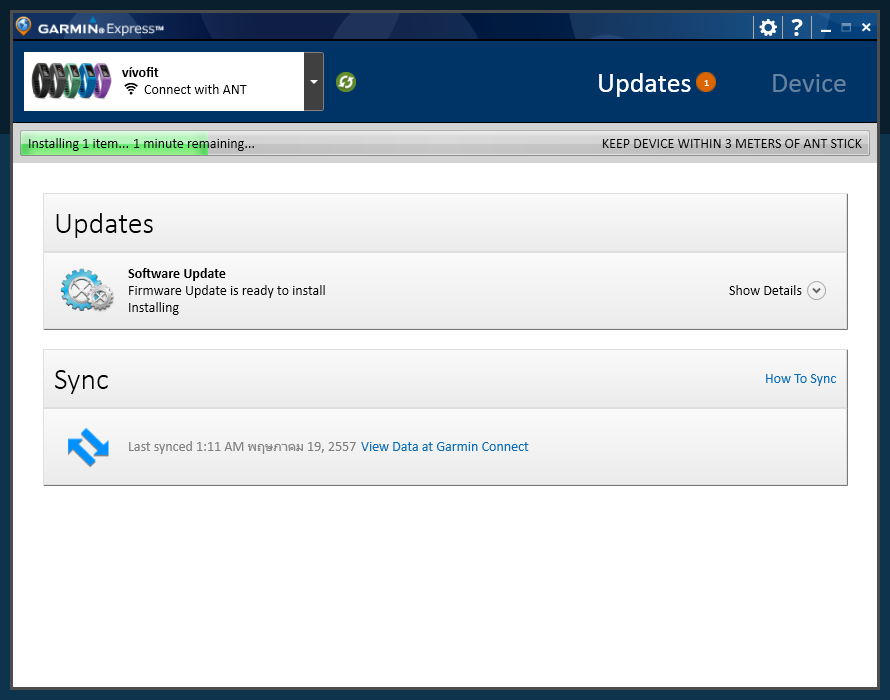The image size is (890, 700).
Task: Open View Data at Garmin Connect link
Action: 444,447
